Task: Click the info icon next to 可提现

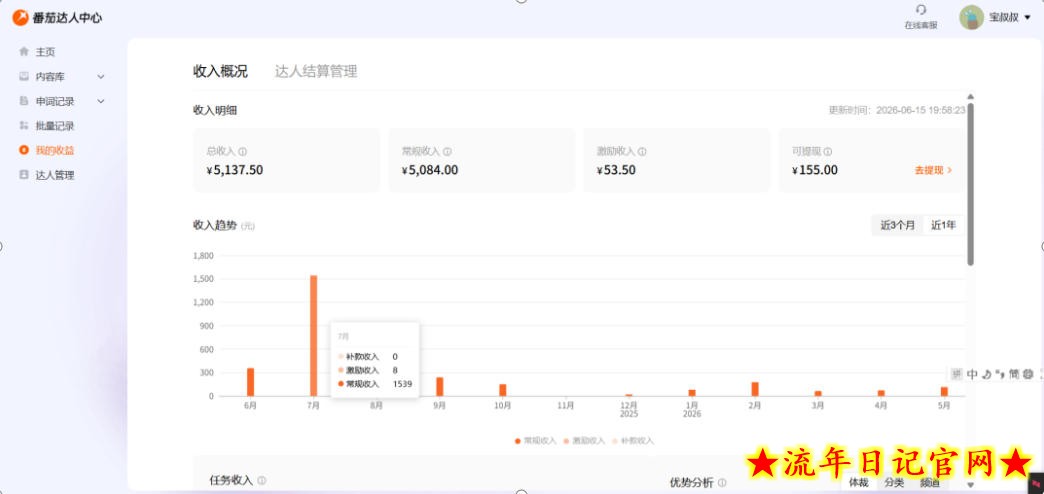Action: 828,152
